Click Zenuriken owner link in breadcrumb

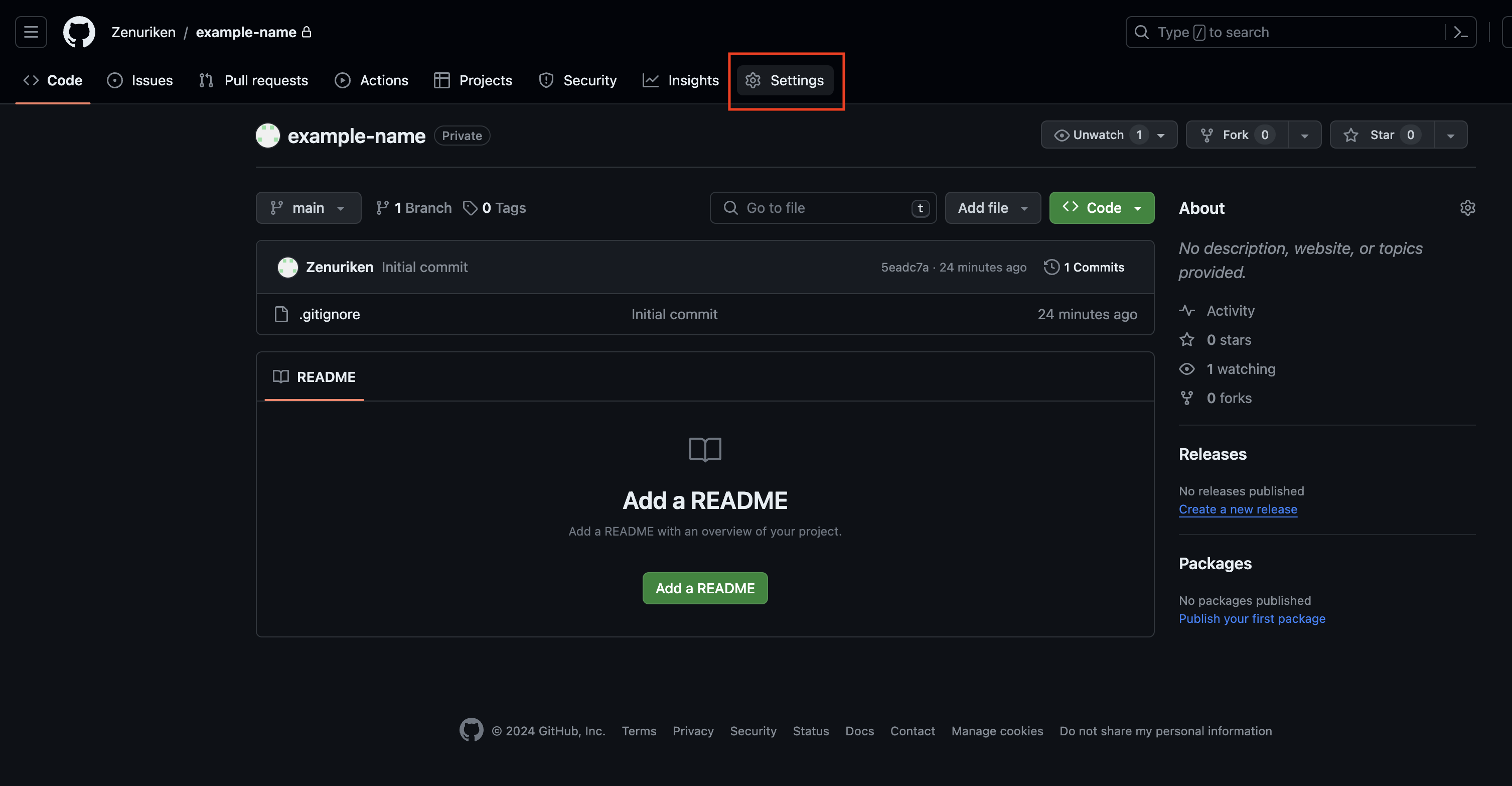point(143,32)
